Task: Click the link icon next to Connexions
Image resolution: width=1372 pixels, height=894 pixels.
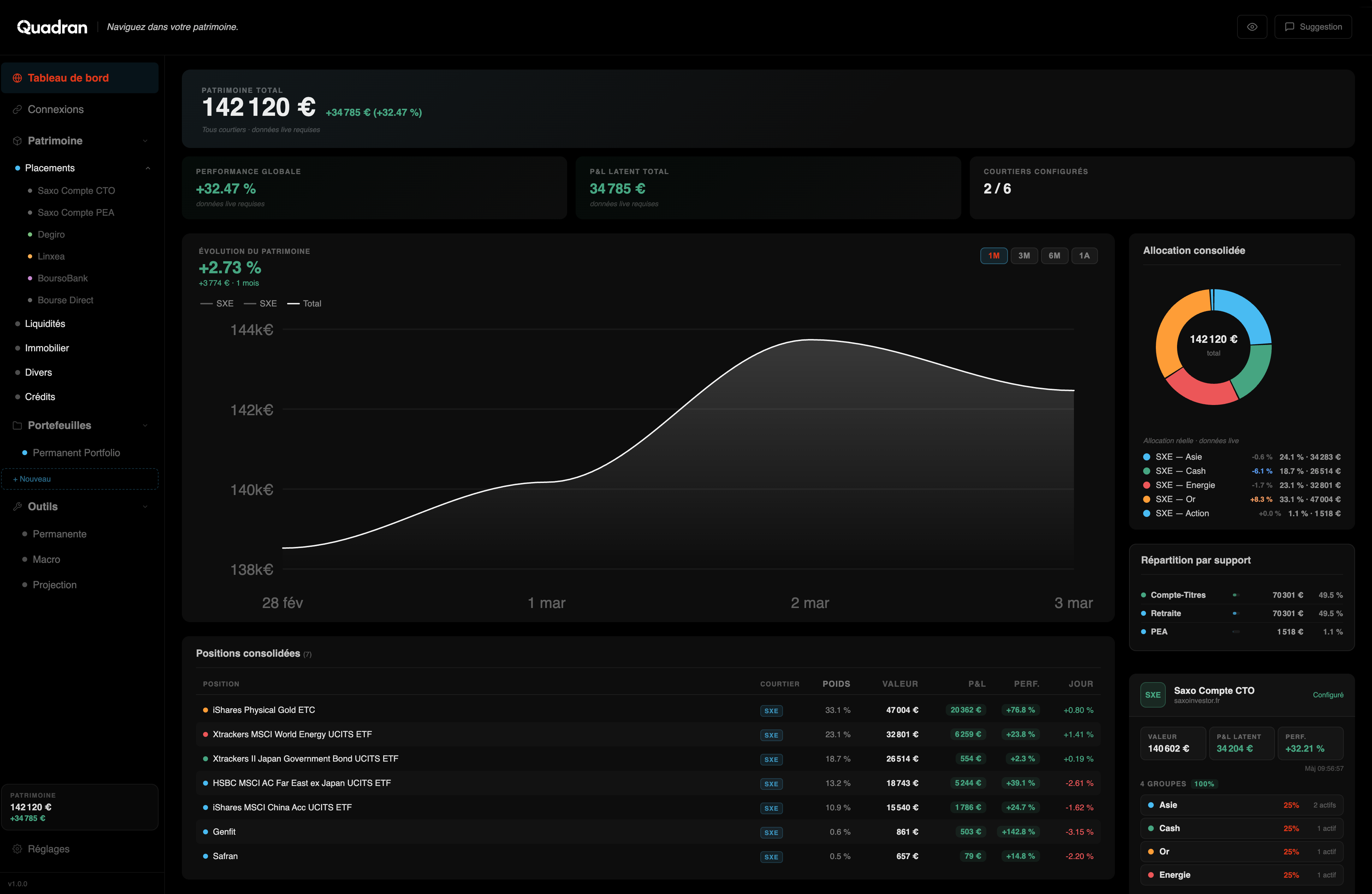Action: 17,109
